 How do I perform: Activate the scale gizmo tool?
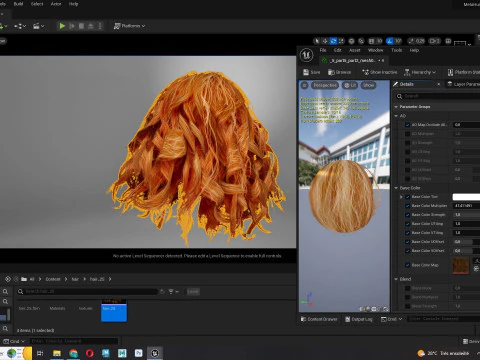(341, 41)
